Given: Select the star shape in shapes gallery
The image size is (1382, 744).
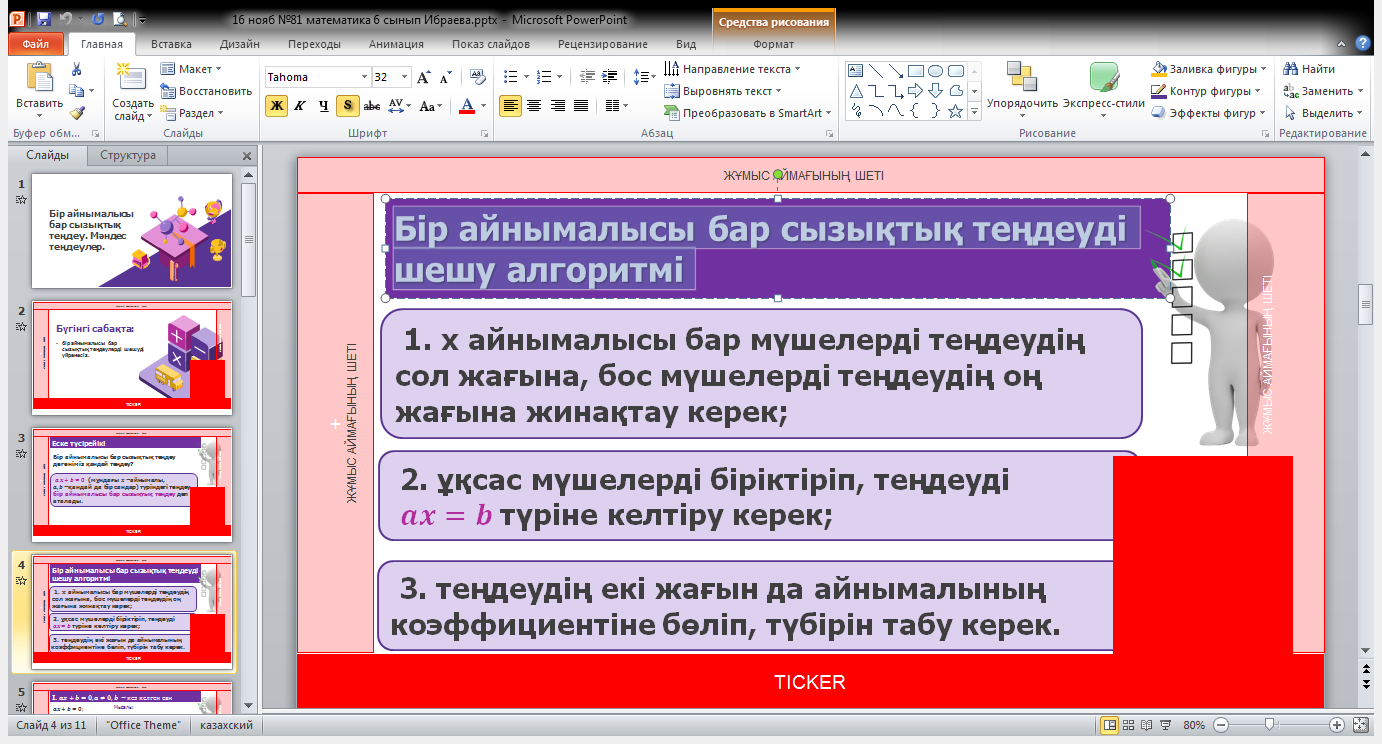Looking at the screenshot, I should pyautogui.click(x=955, y=111).
